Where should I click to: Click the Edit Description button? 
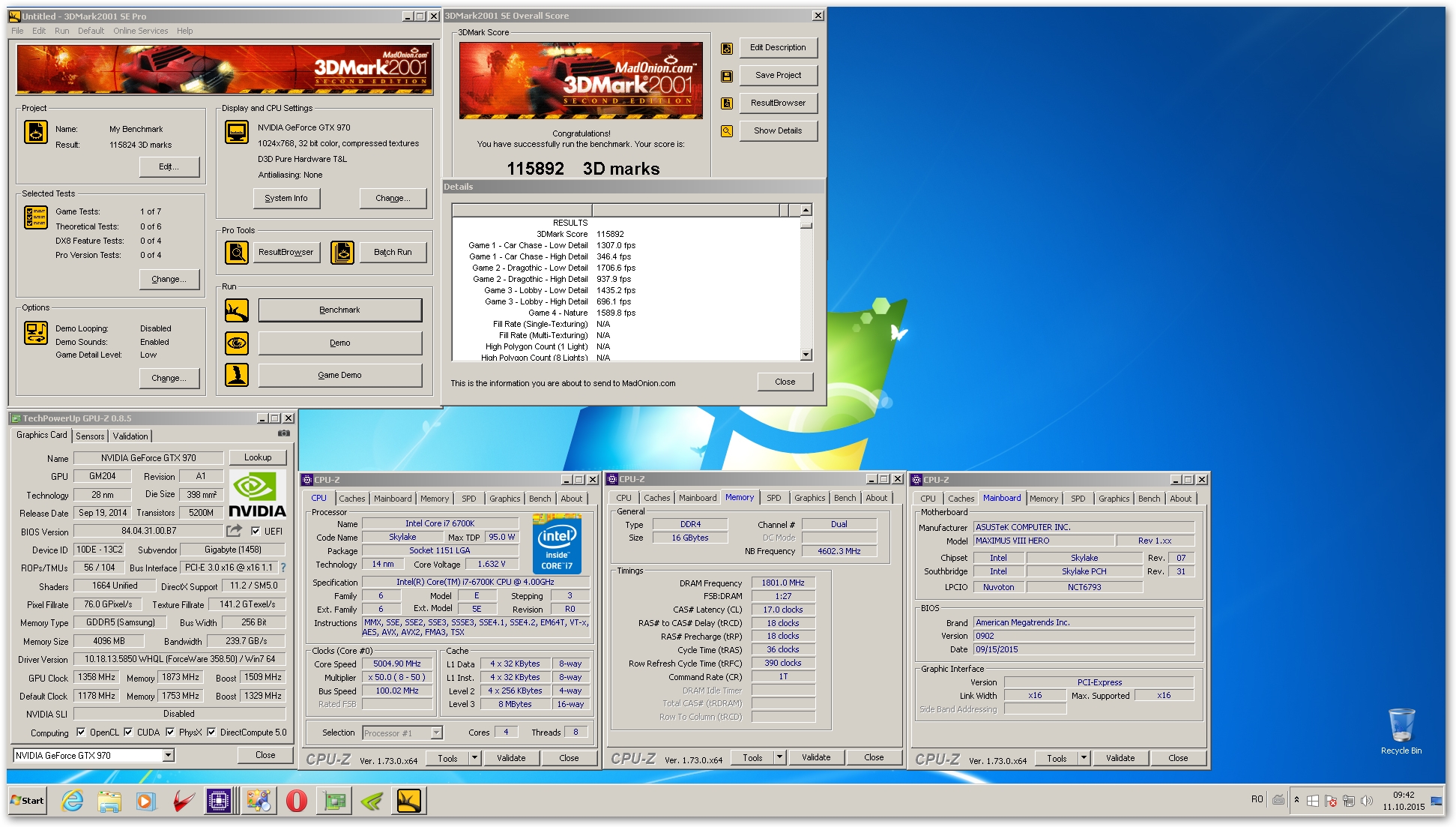tap(778, 47)
